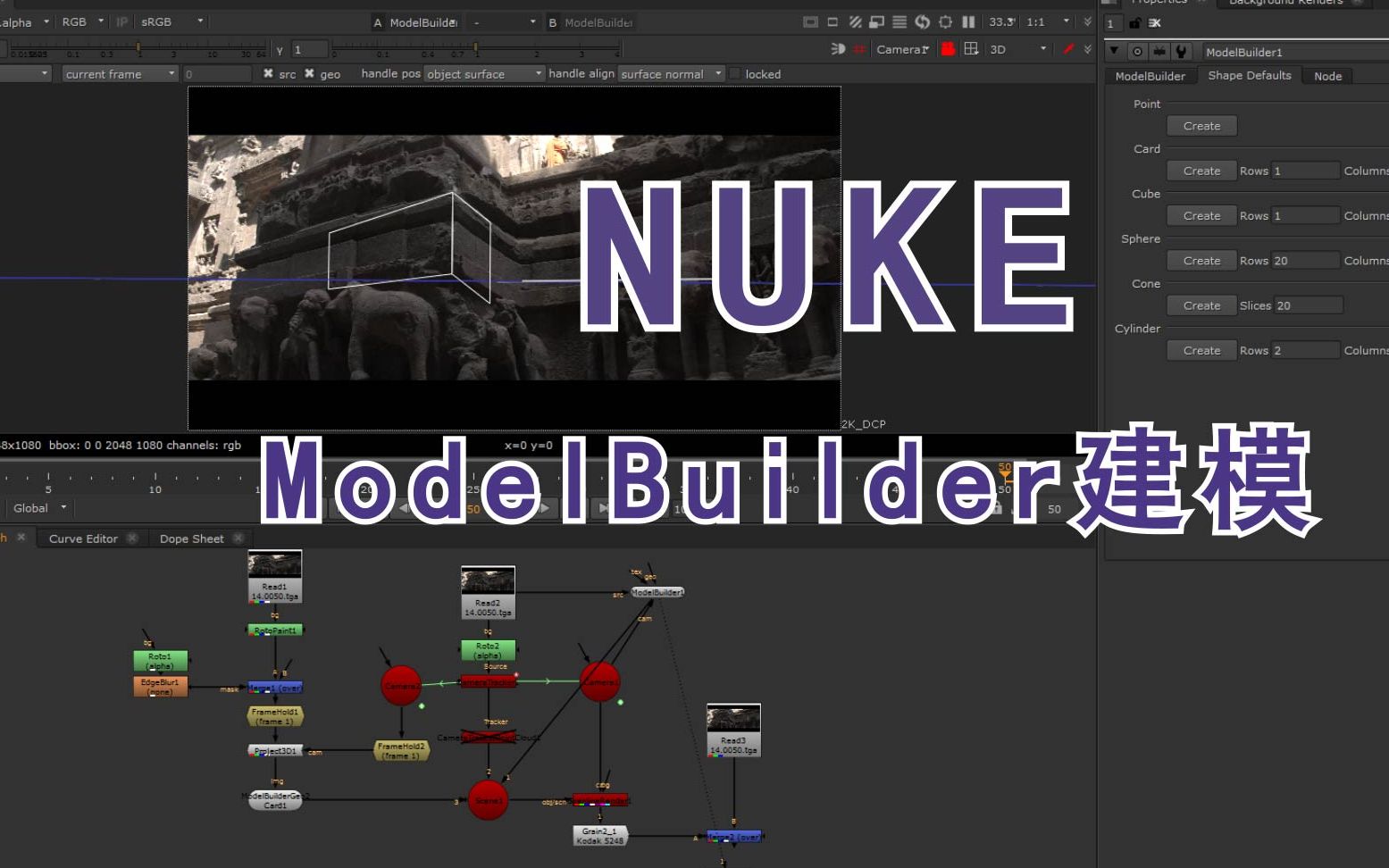This screenshot has height=868, width=1389.
Task: Click Create next to Cylinder
Action: click(1201, 350)
